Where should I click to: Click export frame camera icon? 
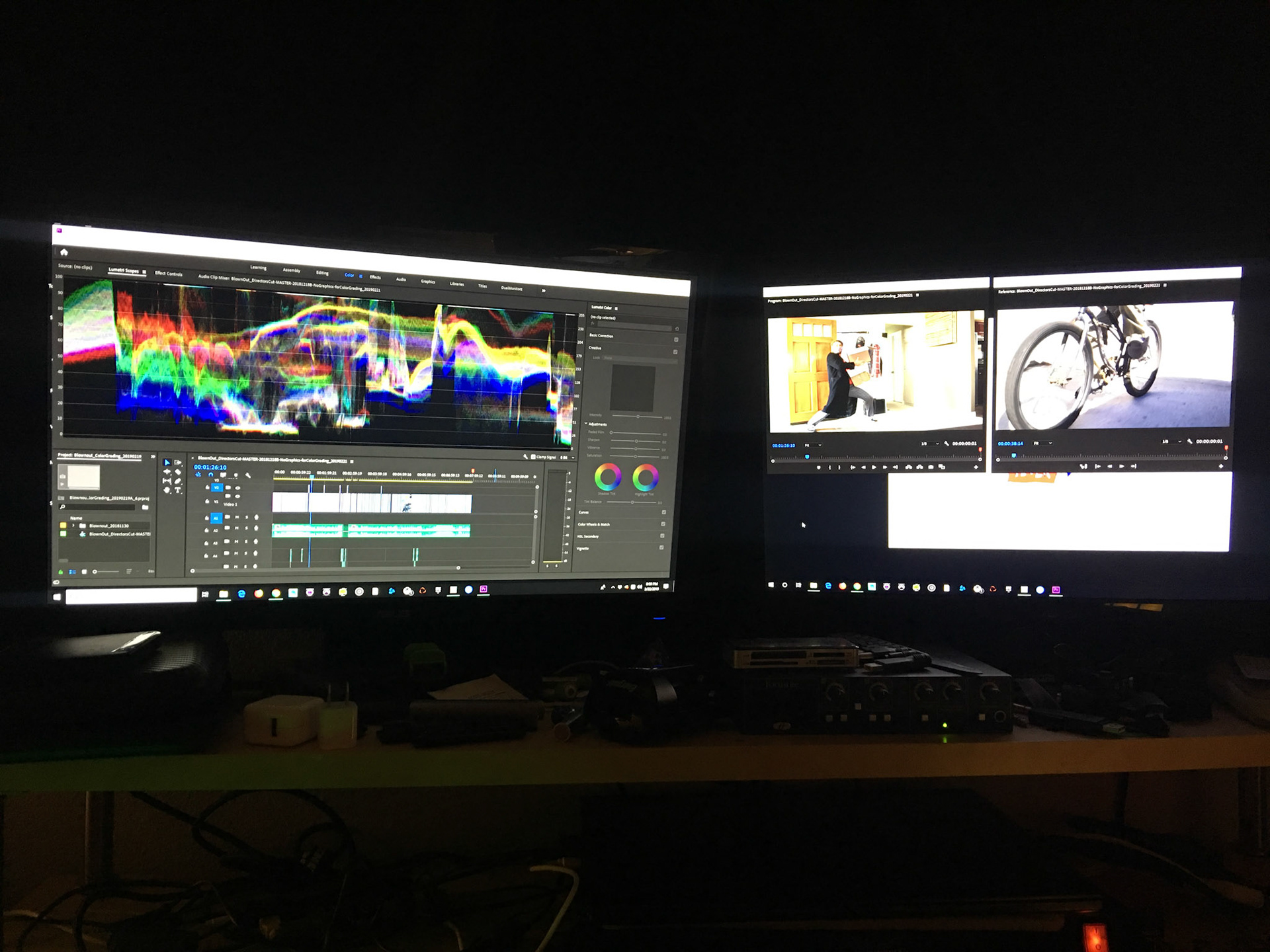click(931, 467)
